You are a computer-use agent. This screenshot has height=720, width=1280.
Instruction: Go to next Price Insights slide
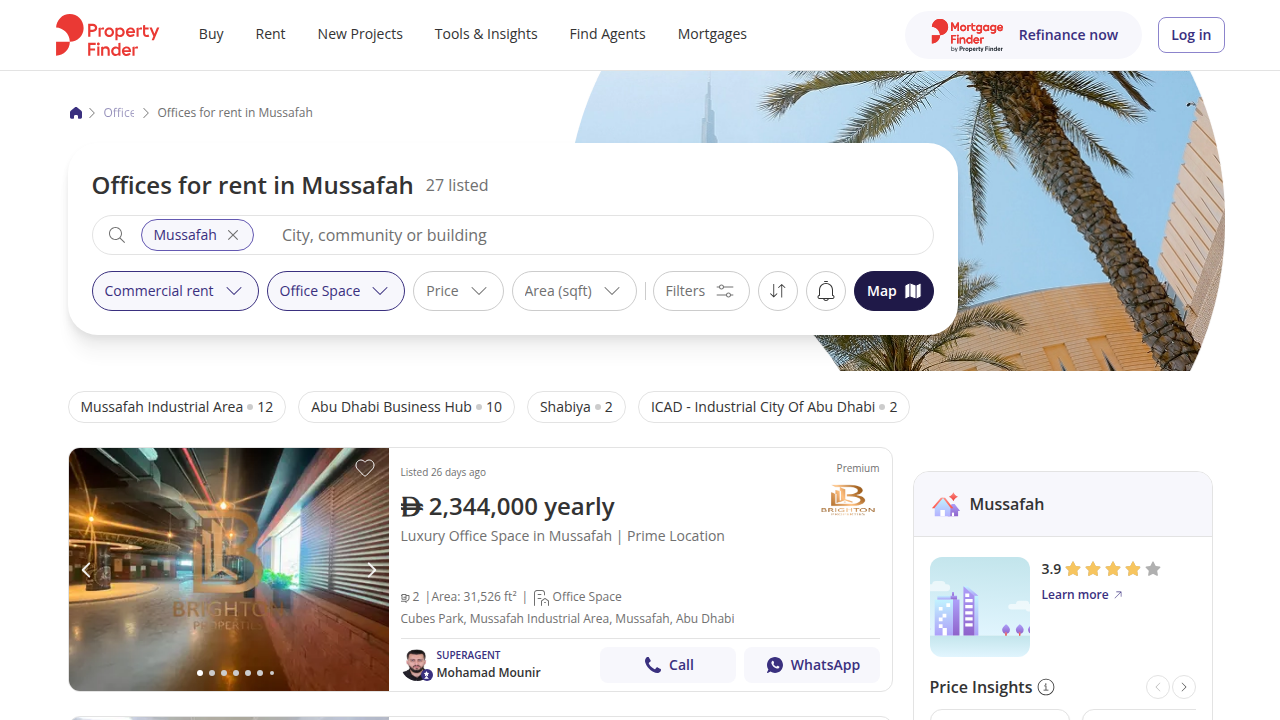pyautogui.click(x=1184, y=687)
